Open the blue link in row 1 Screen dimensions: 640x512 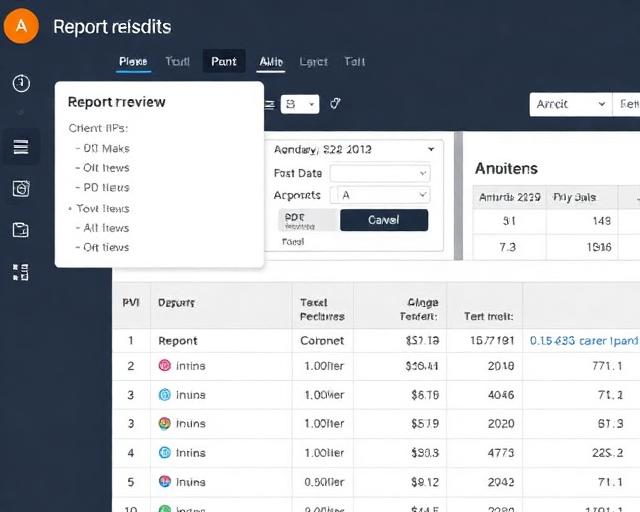point(584,341)
